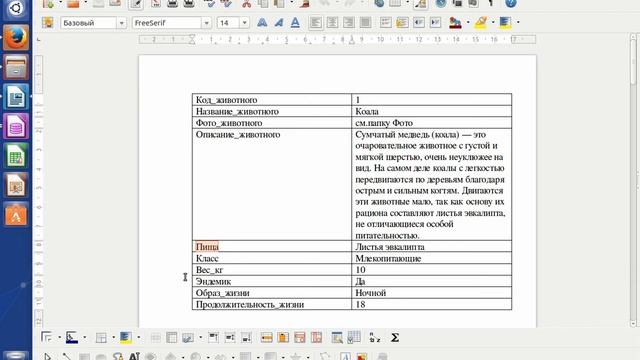The width and height of the screenshot is (640, 360).
Task: Open highlighting color dropdown arrow
Action: [493, 22]
